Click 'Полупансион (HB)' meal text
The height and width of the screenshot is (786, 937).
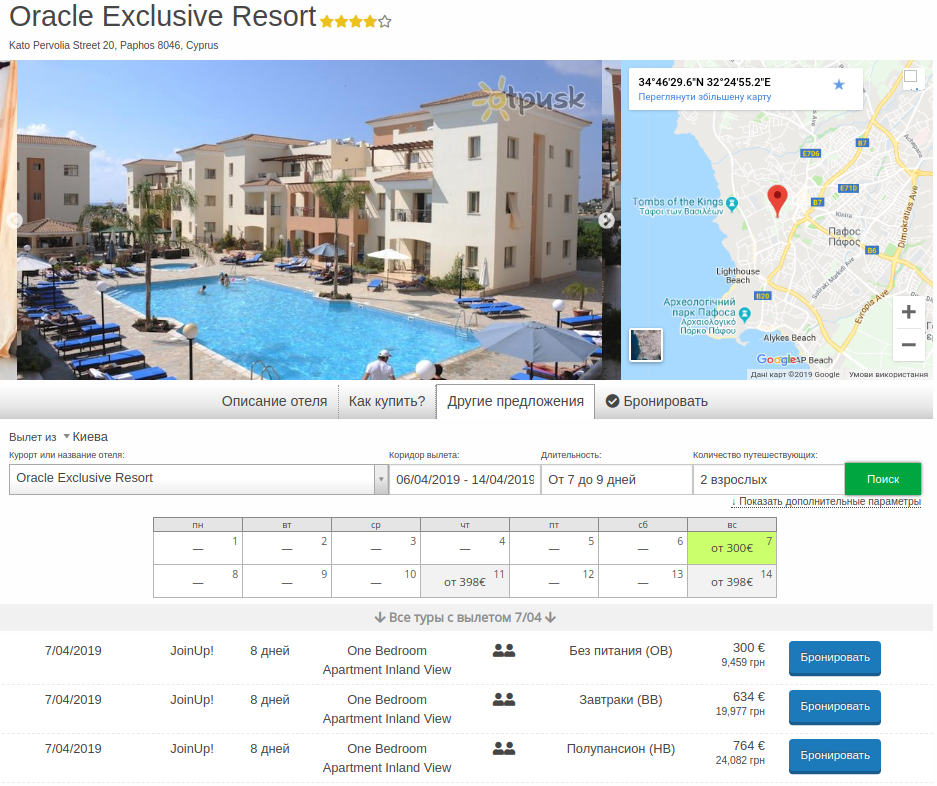click(x=621, y=748)
